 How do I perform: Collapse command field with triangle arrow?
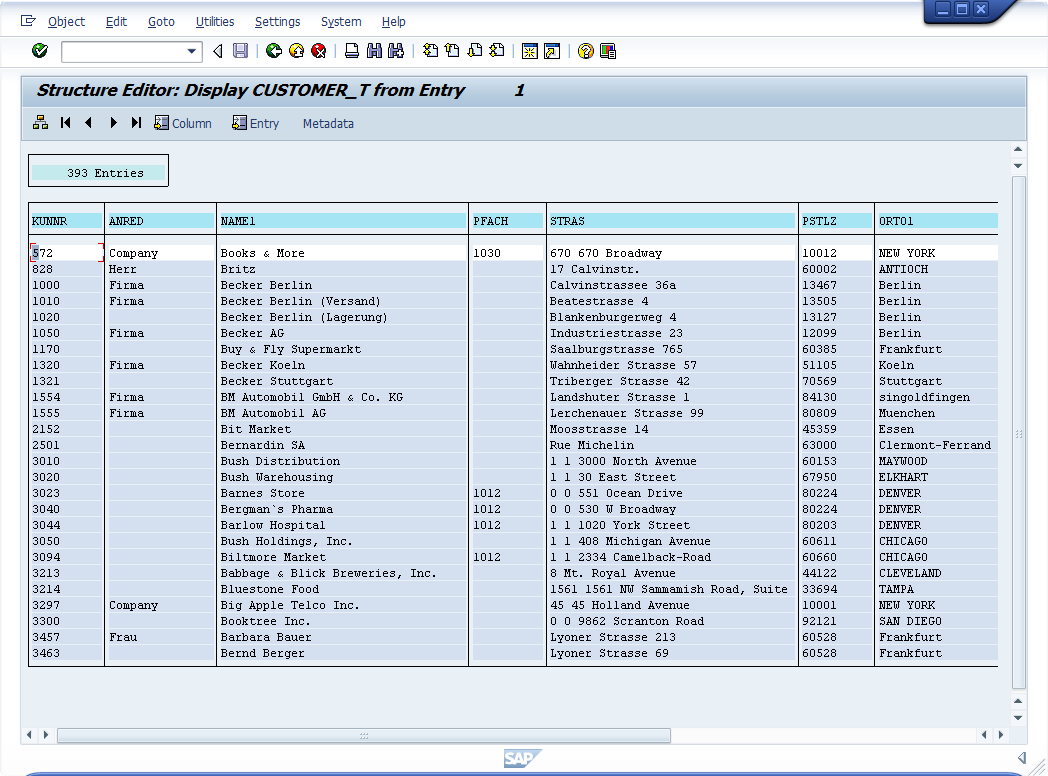click(217, 51)
